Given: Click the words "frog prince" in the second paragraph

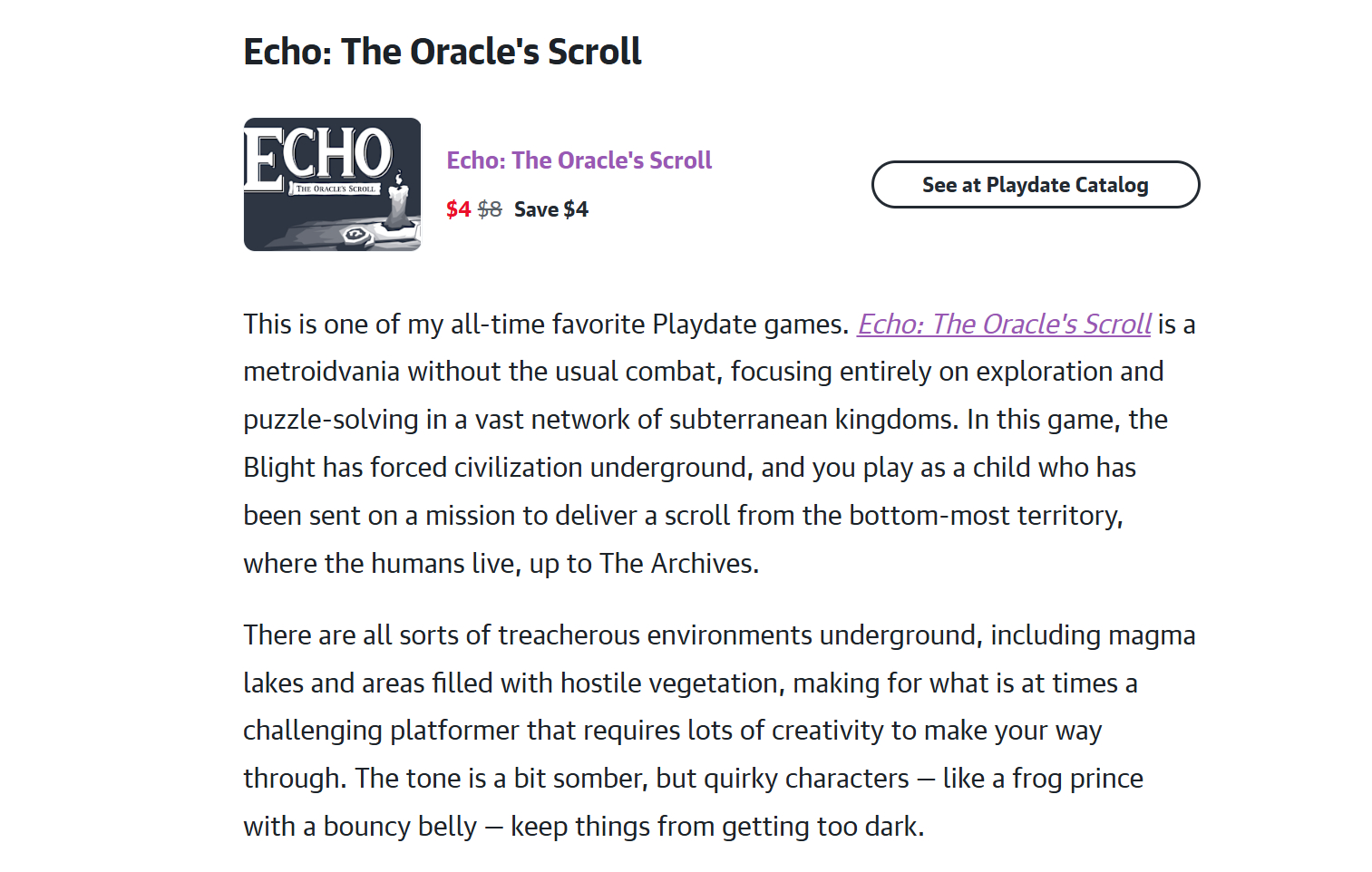Looking at the screenshot, I should click(1077, 779).
